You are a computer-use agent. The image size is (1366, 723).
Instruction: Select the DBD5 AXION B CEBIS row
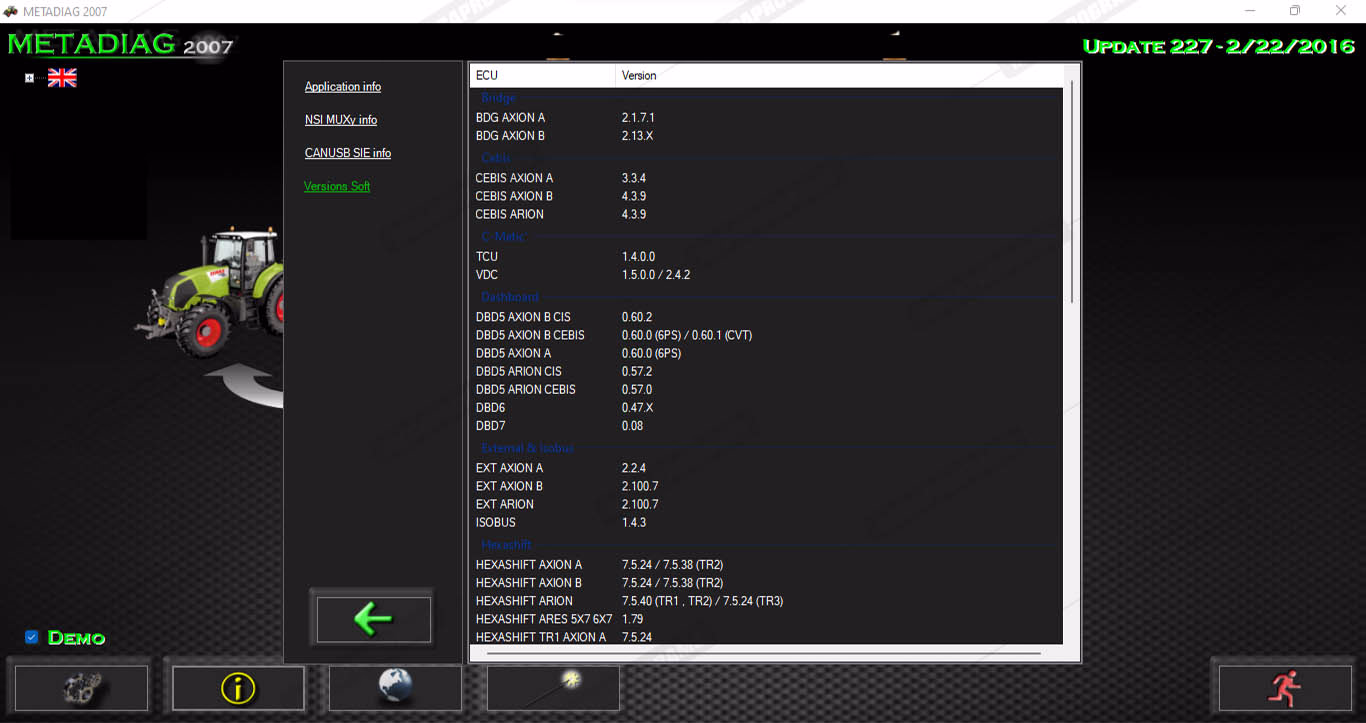point(766,335)
